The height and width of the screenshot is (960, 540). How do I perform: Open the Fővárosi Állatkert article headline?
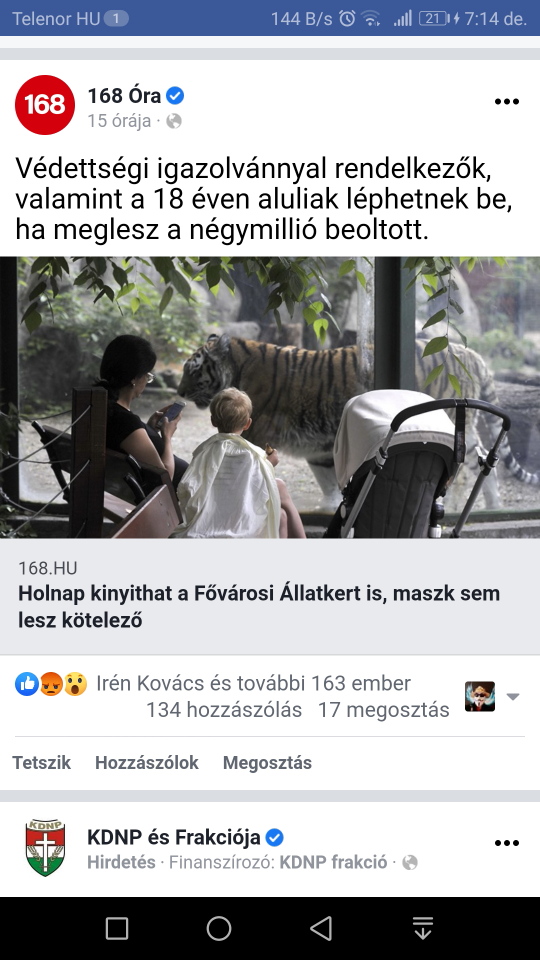[259, 606]
